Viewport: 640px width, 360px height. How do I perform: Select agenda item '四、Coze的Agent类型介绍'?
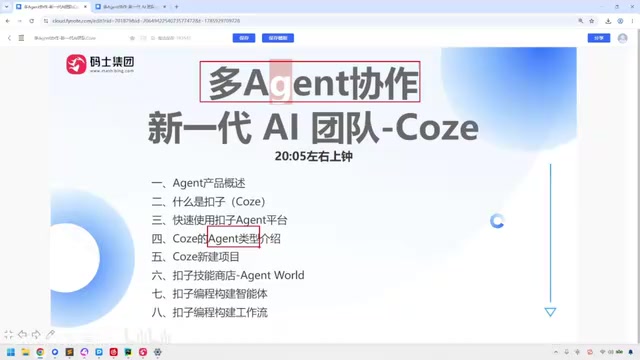tap(216, 238)
